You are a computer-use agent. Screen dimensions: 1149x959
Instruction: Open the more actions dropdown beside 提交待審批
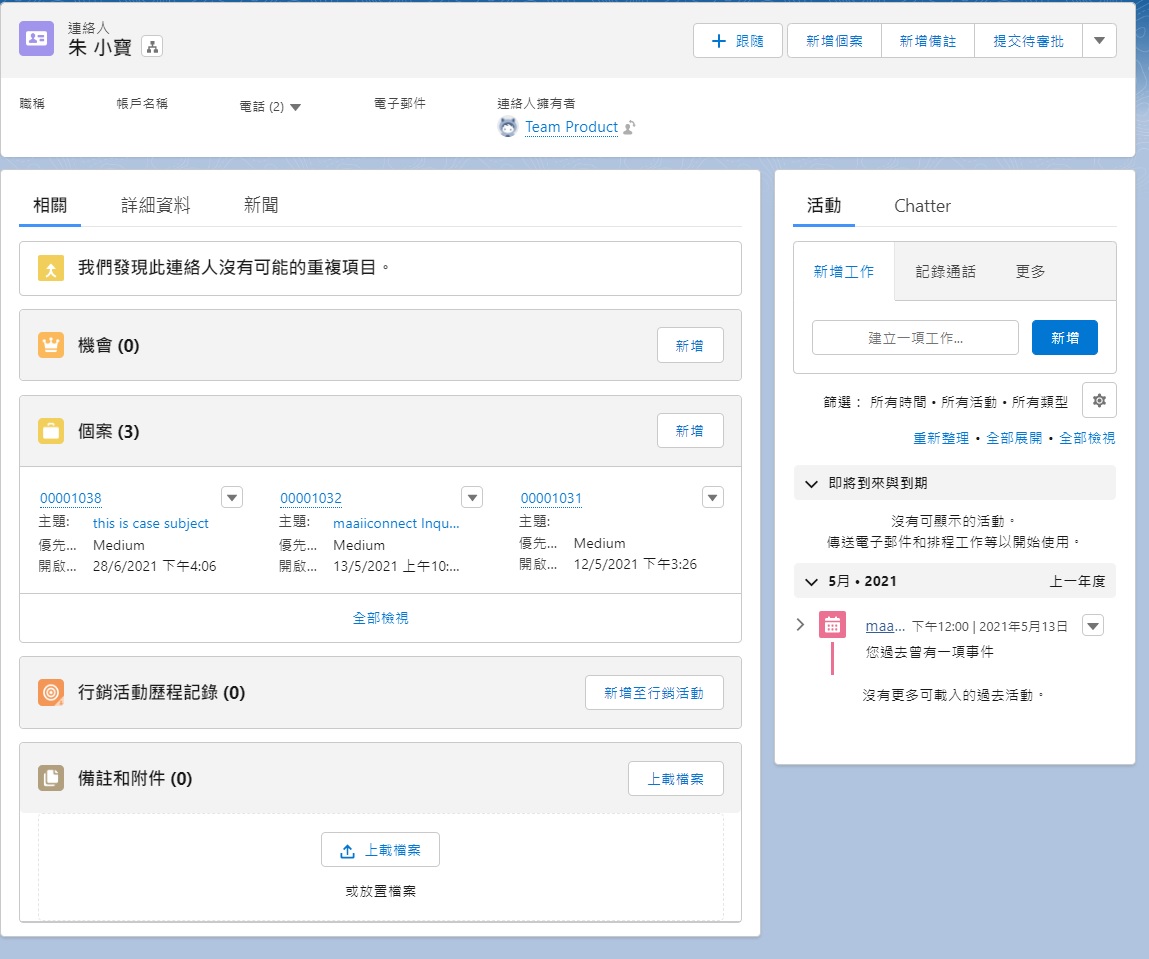coord(1099,41)
